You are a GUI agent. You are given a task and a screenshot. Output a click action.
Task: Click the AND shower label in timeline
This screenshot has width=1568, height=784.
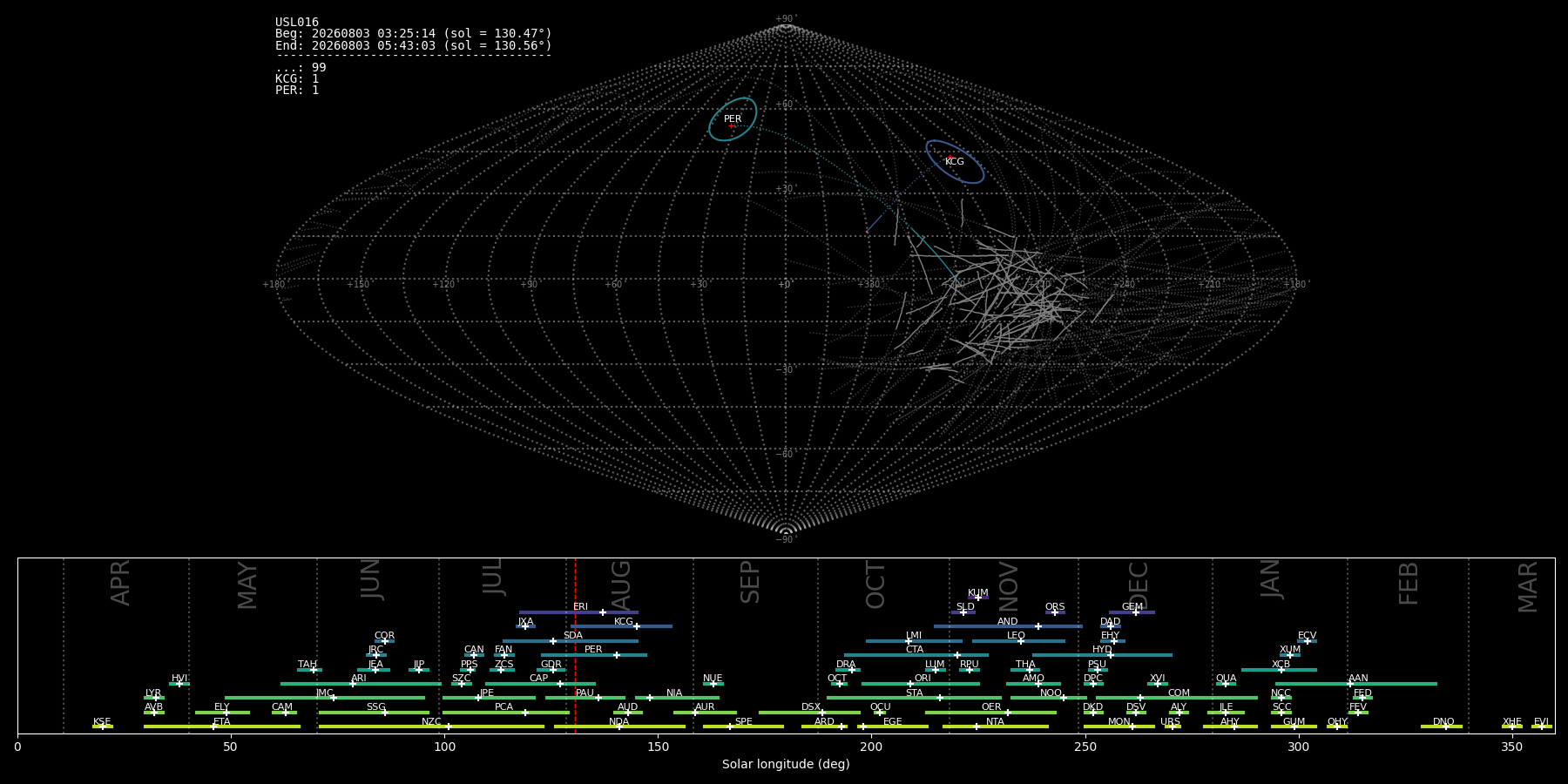click(x=1007, y=622)
